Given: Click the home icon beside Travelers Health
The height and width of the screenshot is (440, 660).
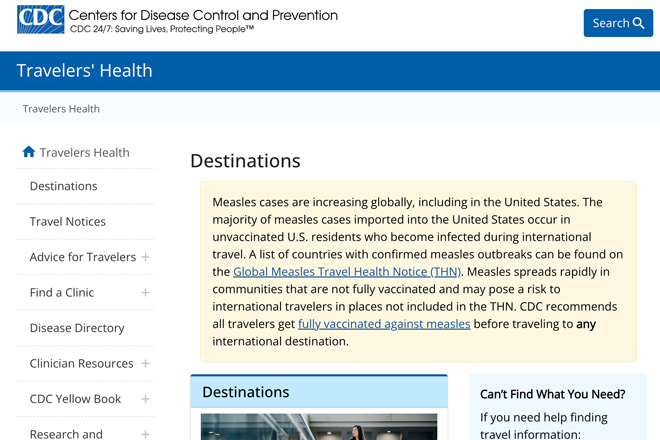Looking at the screenshot, I should [x=29, y=152].
